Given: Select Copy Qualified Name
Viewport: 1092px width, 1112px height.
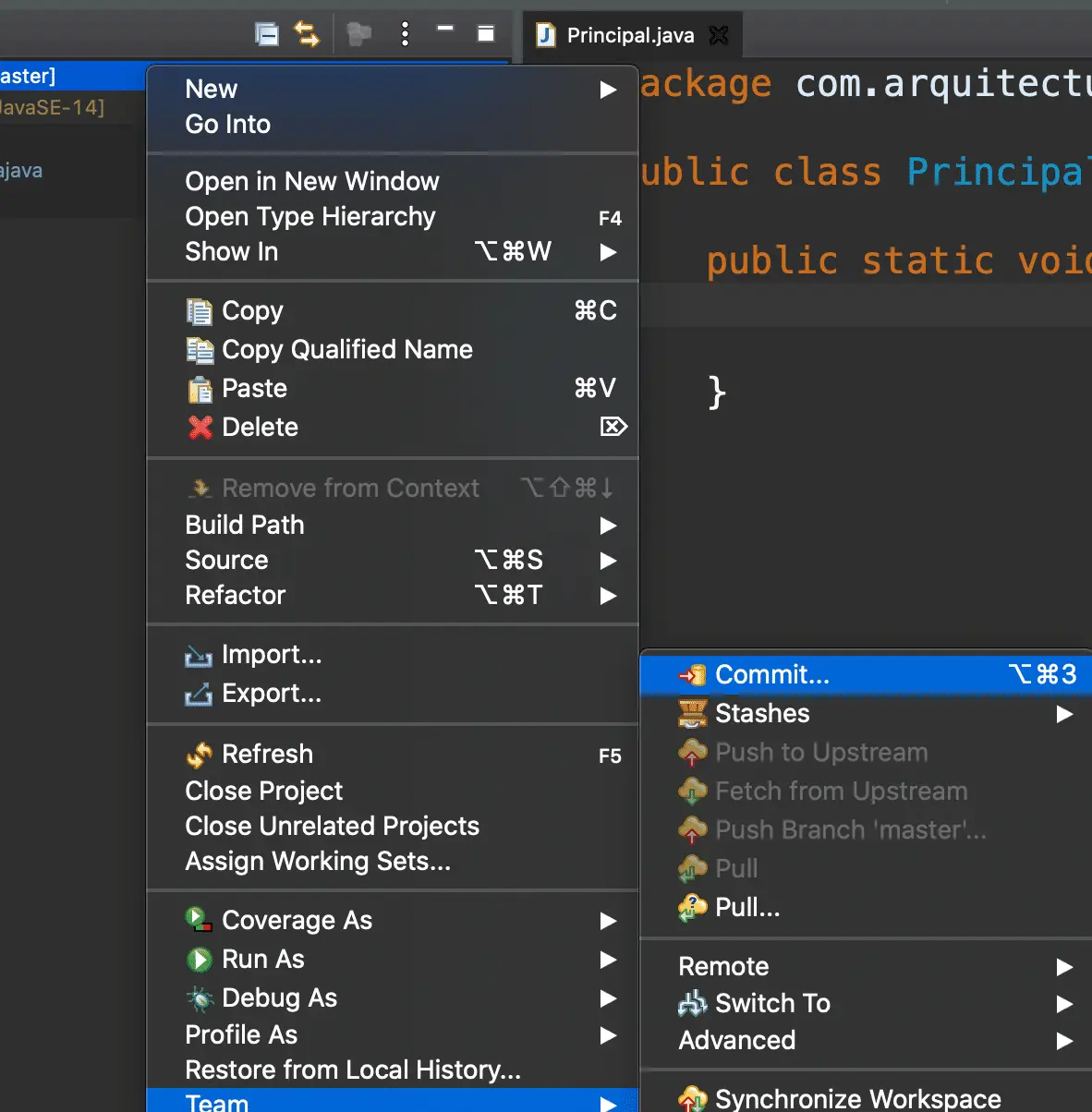Looking at the screenshot, I should pos(346,350).
